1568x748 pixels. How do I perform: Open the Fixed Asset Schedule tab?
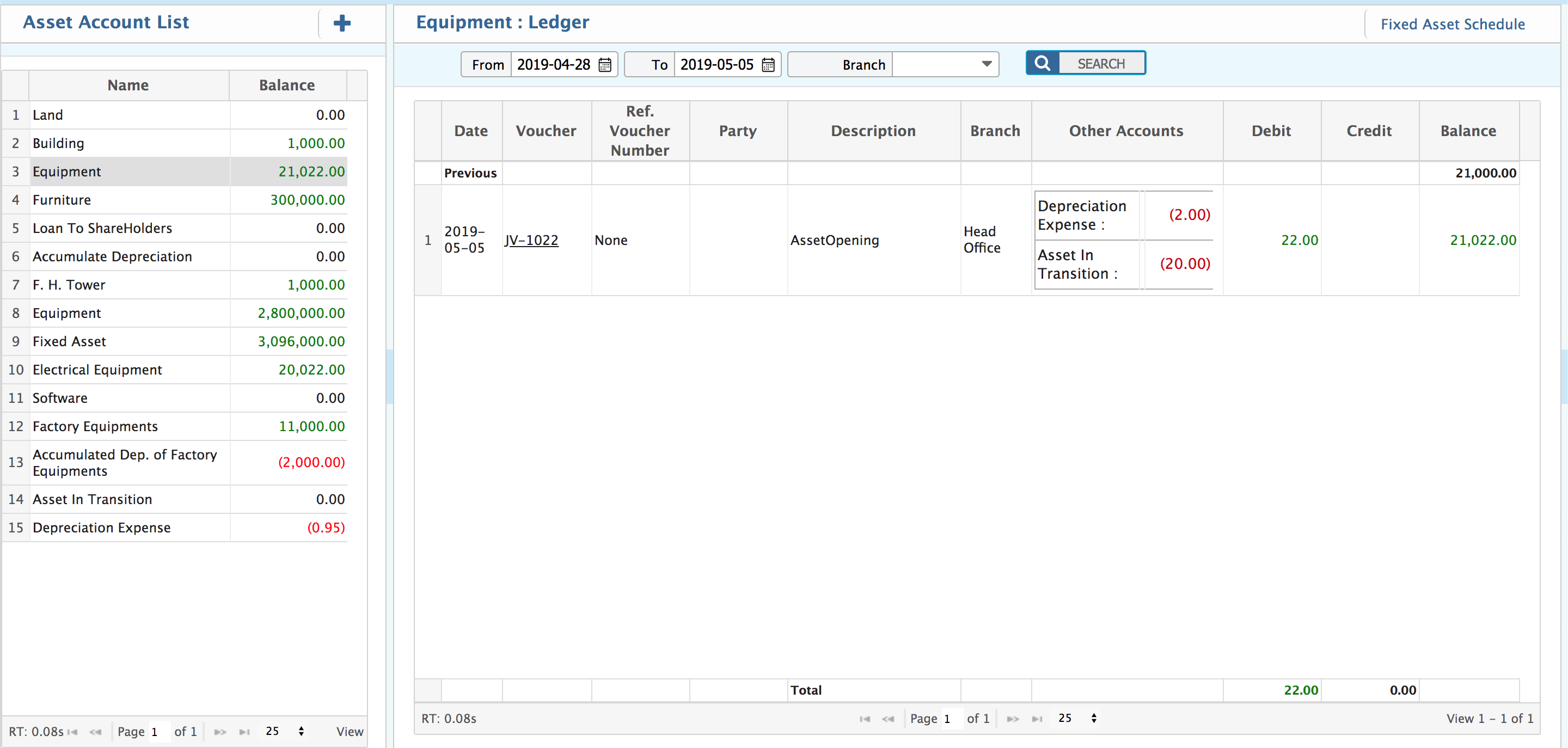click(x=1451, y=24)
